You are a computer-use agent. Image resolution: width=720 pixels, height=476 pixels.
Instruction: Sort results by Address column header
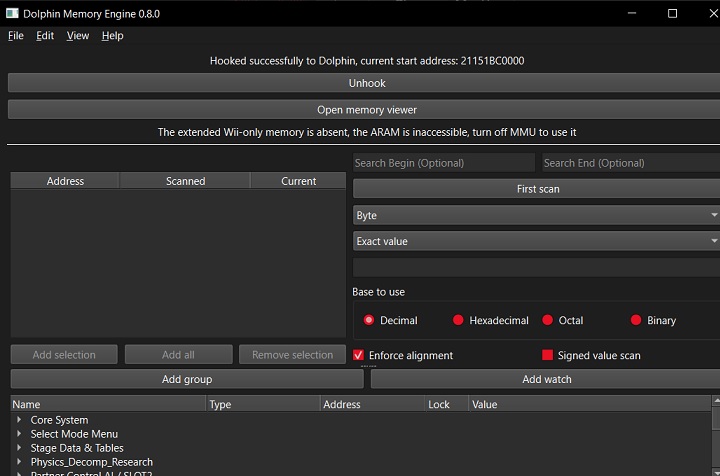click(x=65, y=181)
